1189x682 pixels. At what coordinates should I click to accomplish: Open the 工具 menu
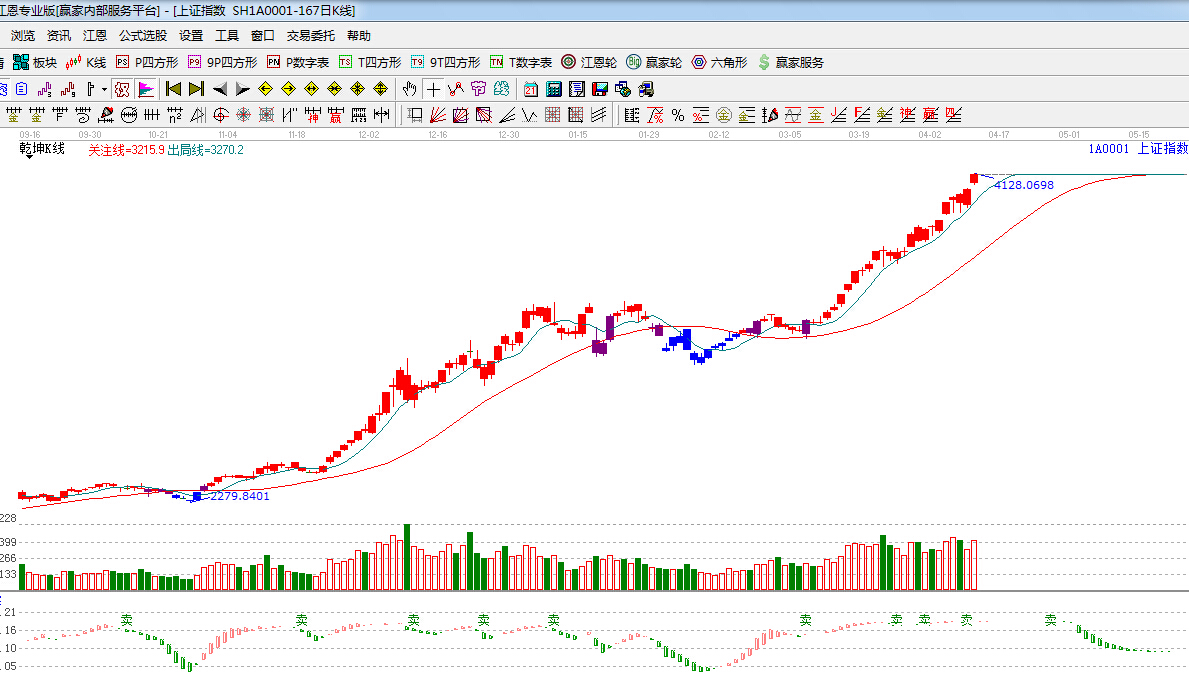[x=227, y=36]
